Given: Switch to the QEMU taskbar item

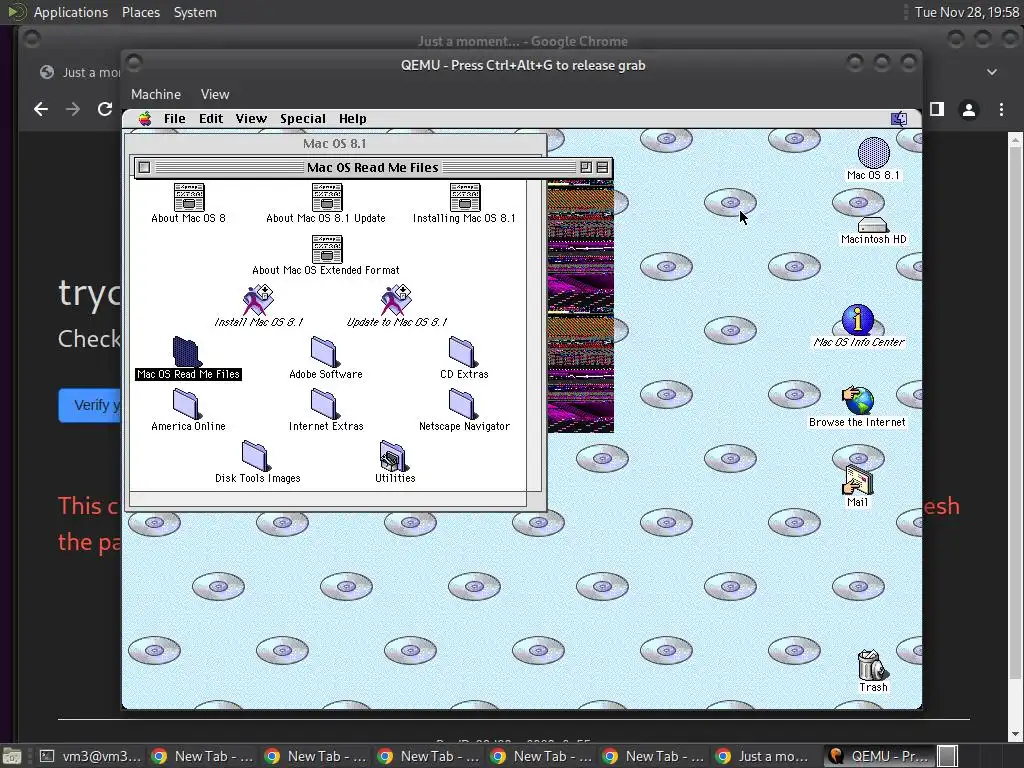Looking at the screenshot, I should (878, 756).
